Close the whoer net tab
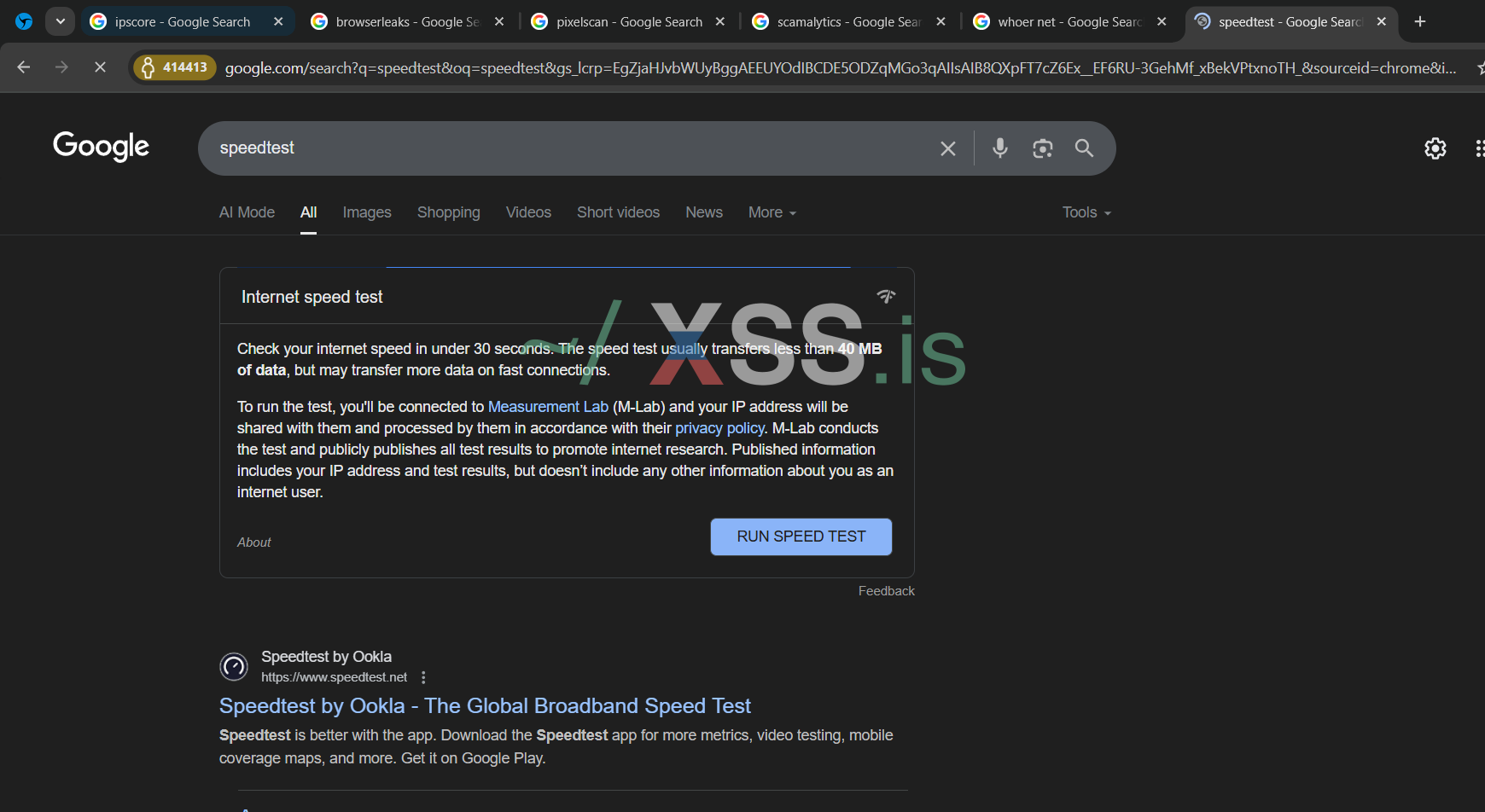This screenshot has height=812, width=1485. pos(1162,21)
